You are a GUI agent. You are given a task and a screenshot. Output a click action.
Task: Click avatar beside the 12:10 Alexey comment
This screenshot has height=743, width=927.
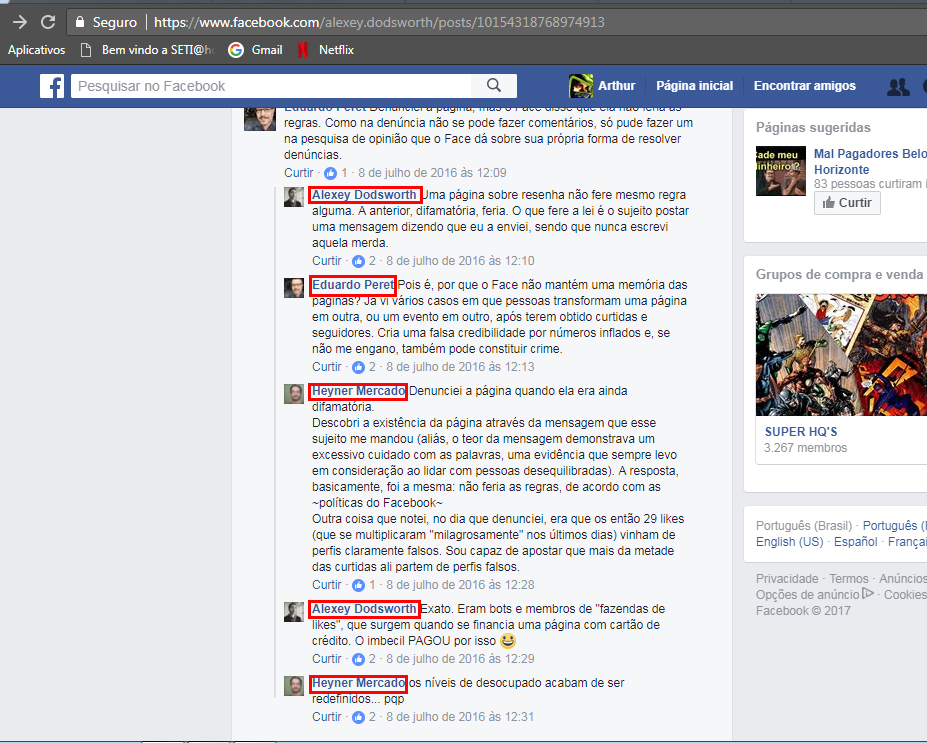294,197
